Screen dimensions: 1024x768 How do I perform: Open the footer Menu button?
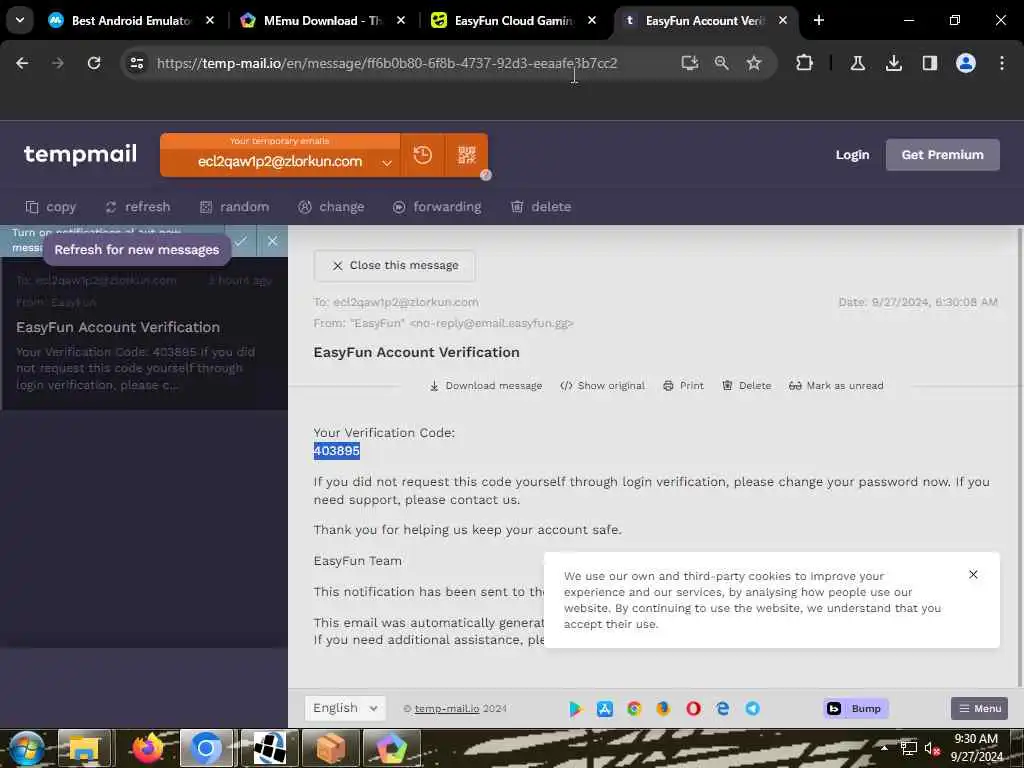[x=980, y=709]
